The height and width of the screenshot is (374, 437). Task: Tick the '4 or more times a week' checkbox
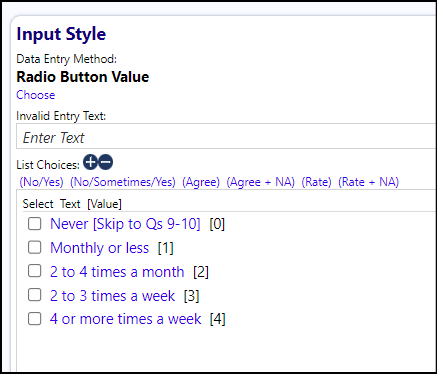[x=35, y=319]
